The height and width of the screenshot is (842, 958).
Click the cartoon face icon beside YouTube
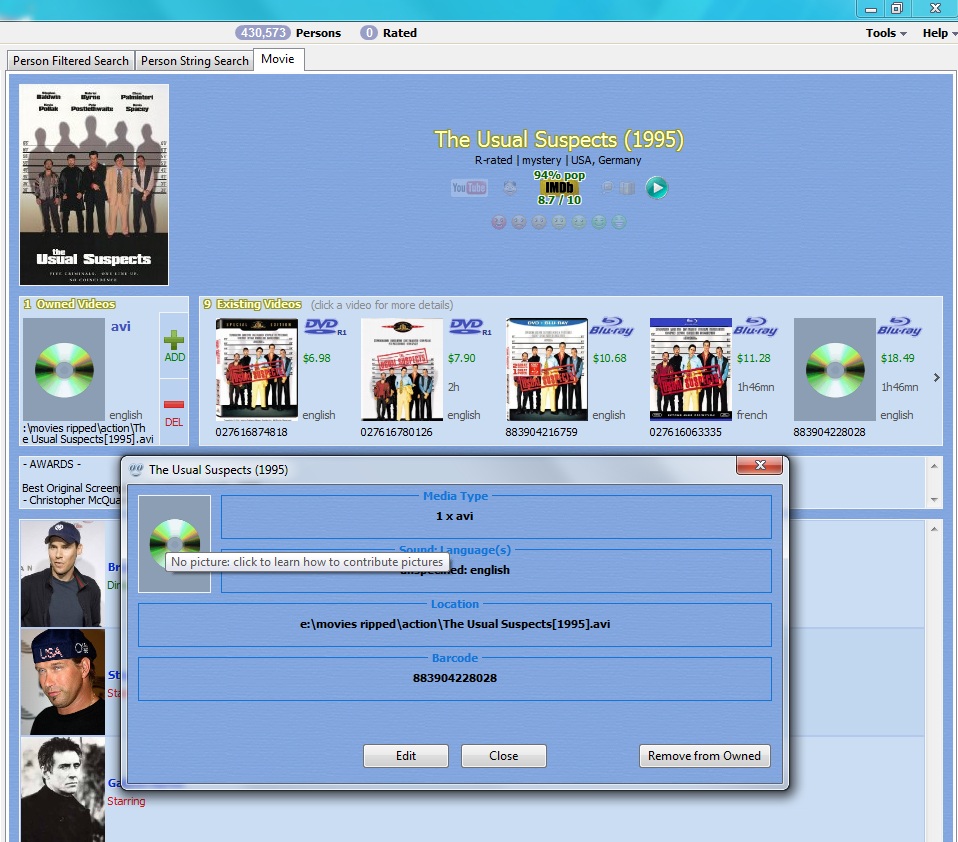pos(510,188)
